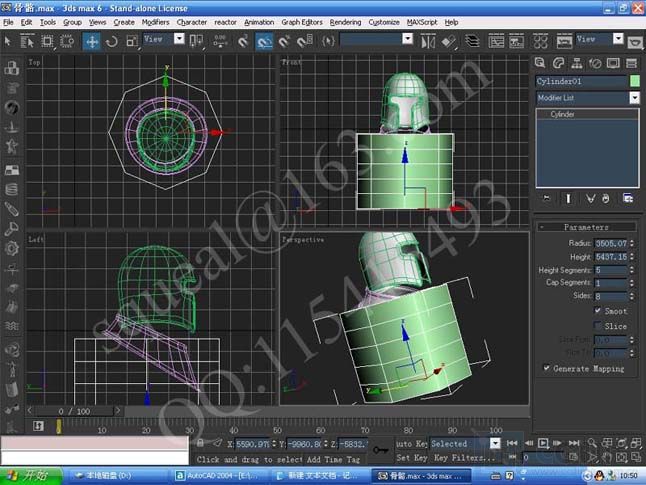
Task: Toggle Angle Snap icon
Action: point(264,41)
